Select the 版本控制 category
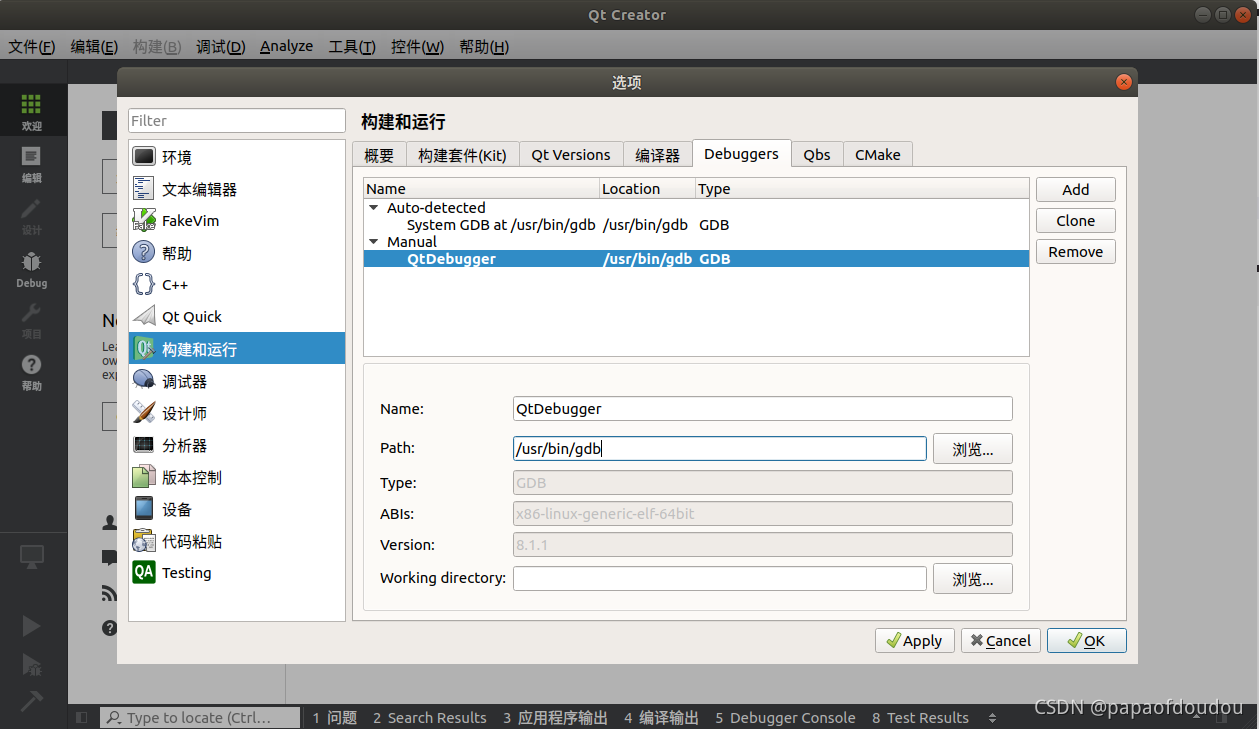The width and height of the screenshot is (1259, 729). point(237,476)
